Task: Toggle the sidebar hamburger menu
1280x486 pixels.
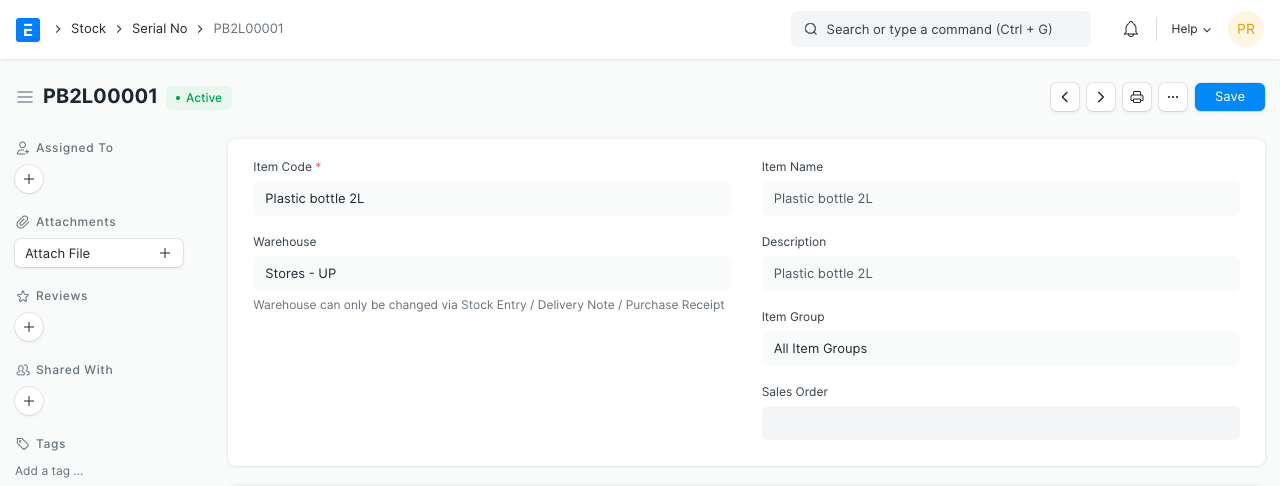Action: coord(25,97)
